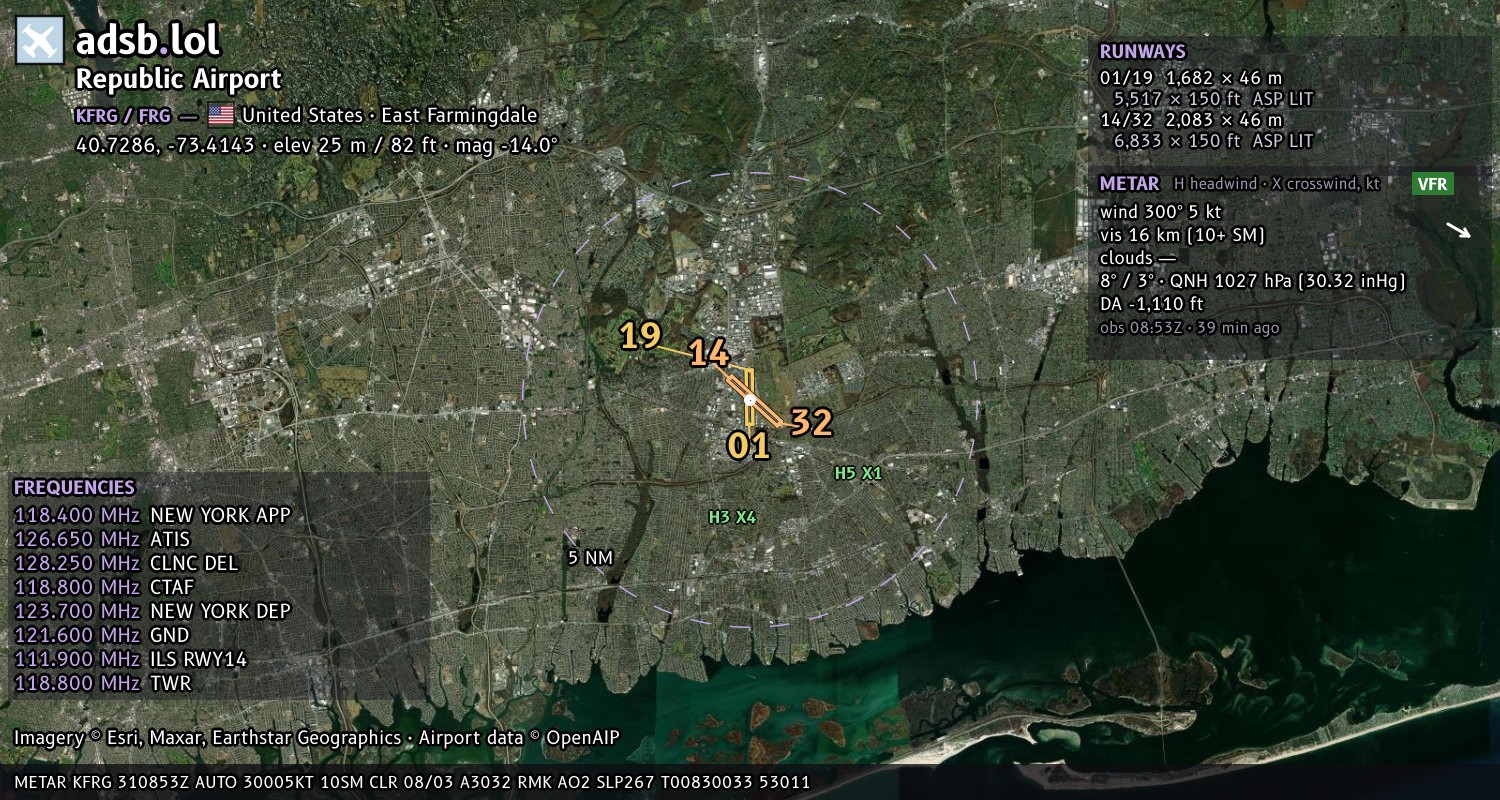Click the adsb.lol airplane logo icon
The height and width of the screenshot is (800, 1500).
(x=40, y=41)
